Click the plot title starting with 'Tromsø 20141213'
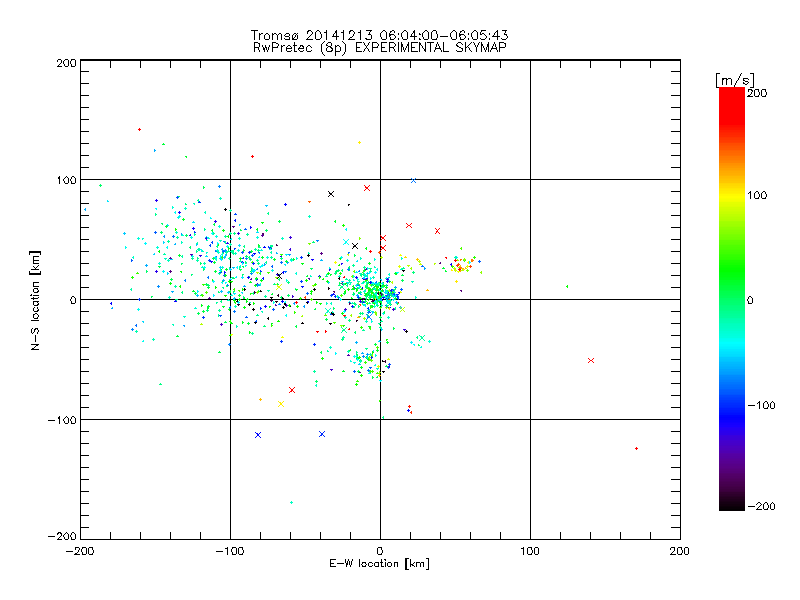The height and width of the screenshot is (600, 800). (x=379, y=35)
